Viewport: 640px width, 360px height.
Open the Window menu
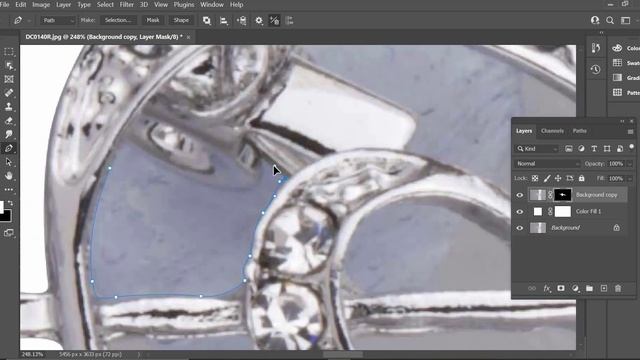click(x=212, y=4)
